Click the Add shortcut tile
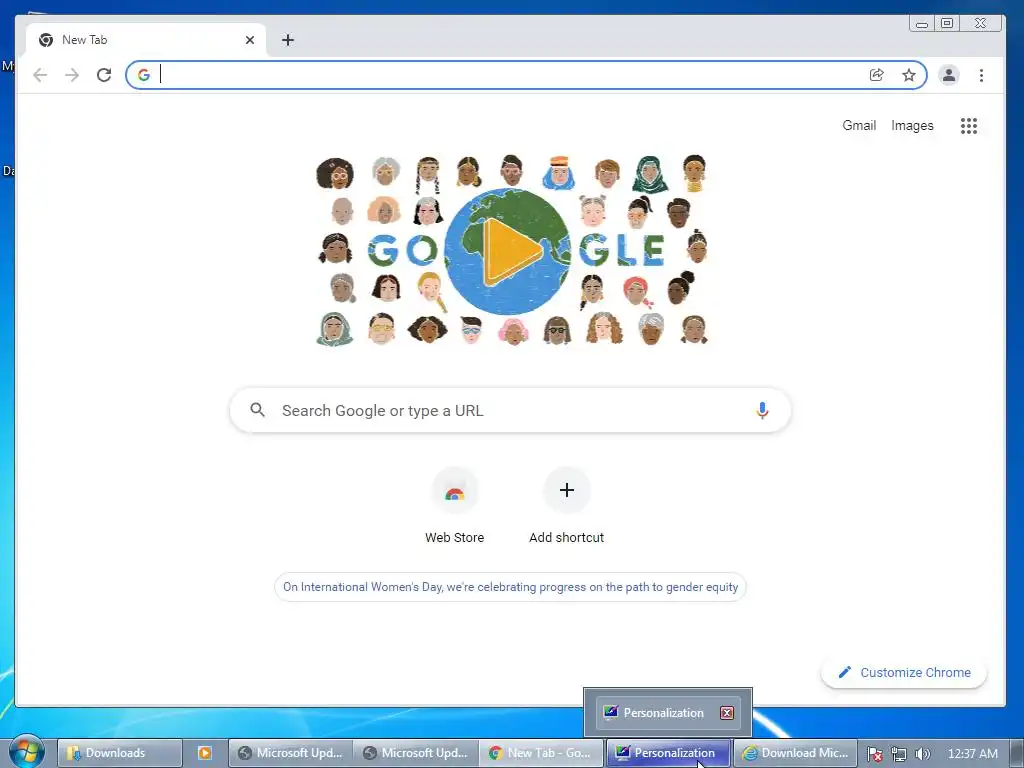Viewport: 1024px width, 768px height. coord(566,506)
